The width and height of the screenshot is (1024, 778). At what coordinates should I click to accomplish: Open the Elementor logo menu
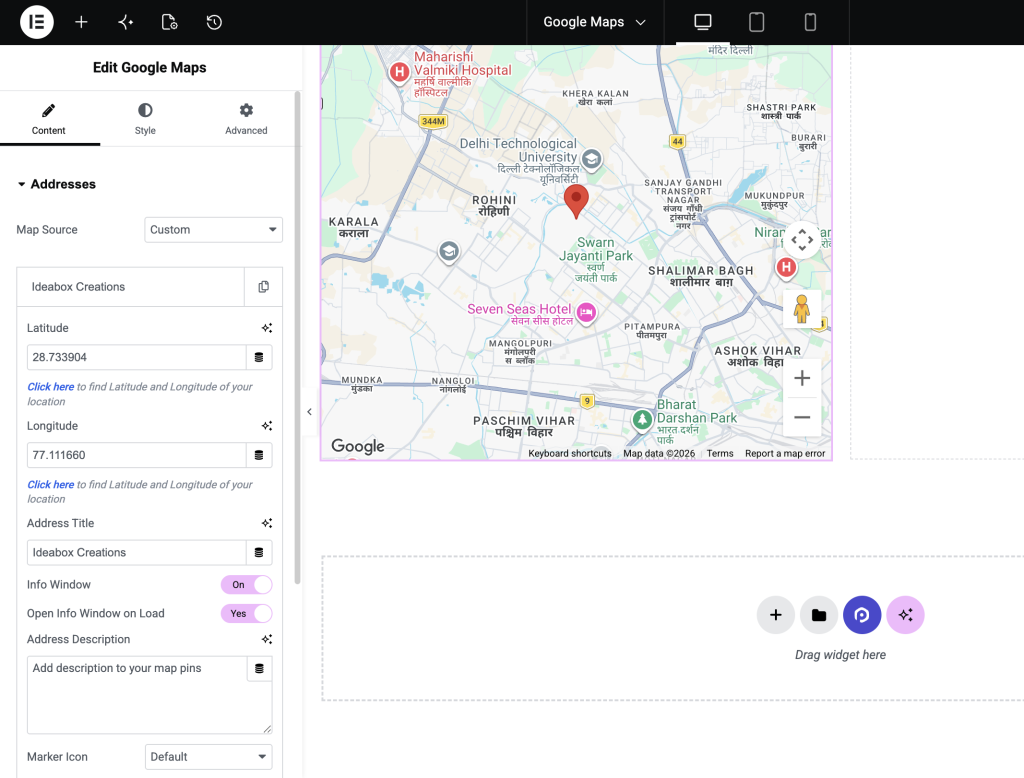click(37, 22)
